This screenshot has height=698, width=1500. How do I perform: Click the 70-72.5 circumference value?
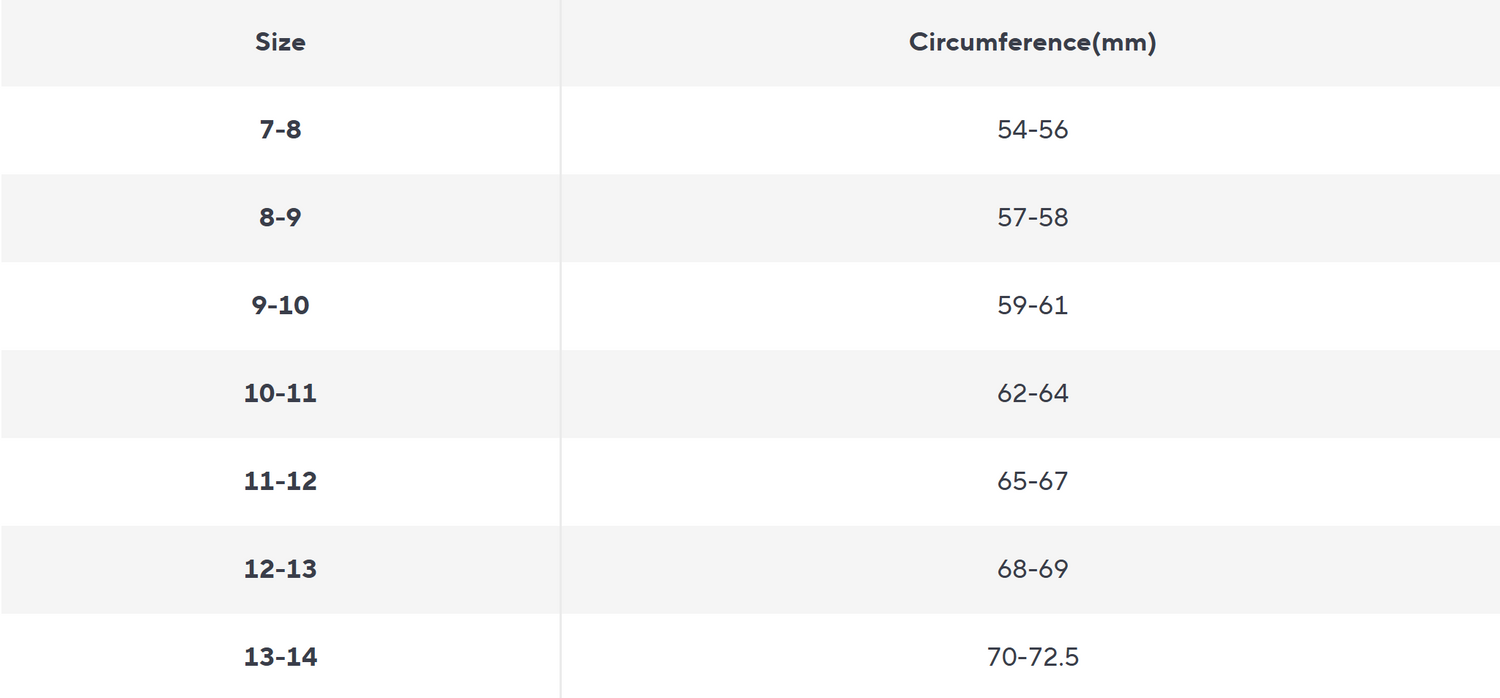point(1032,657)
